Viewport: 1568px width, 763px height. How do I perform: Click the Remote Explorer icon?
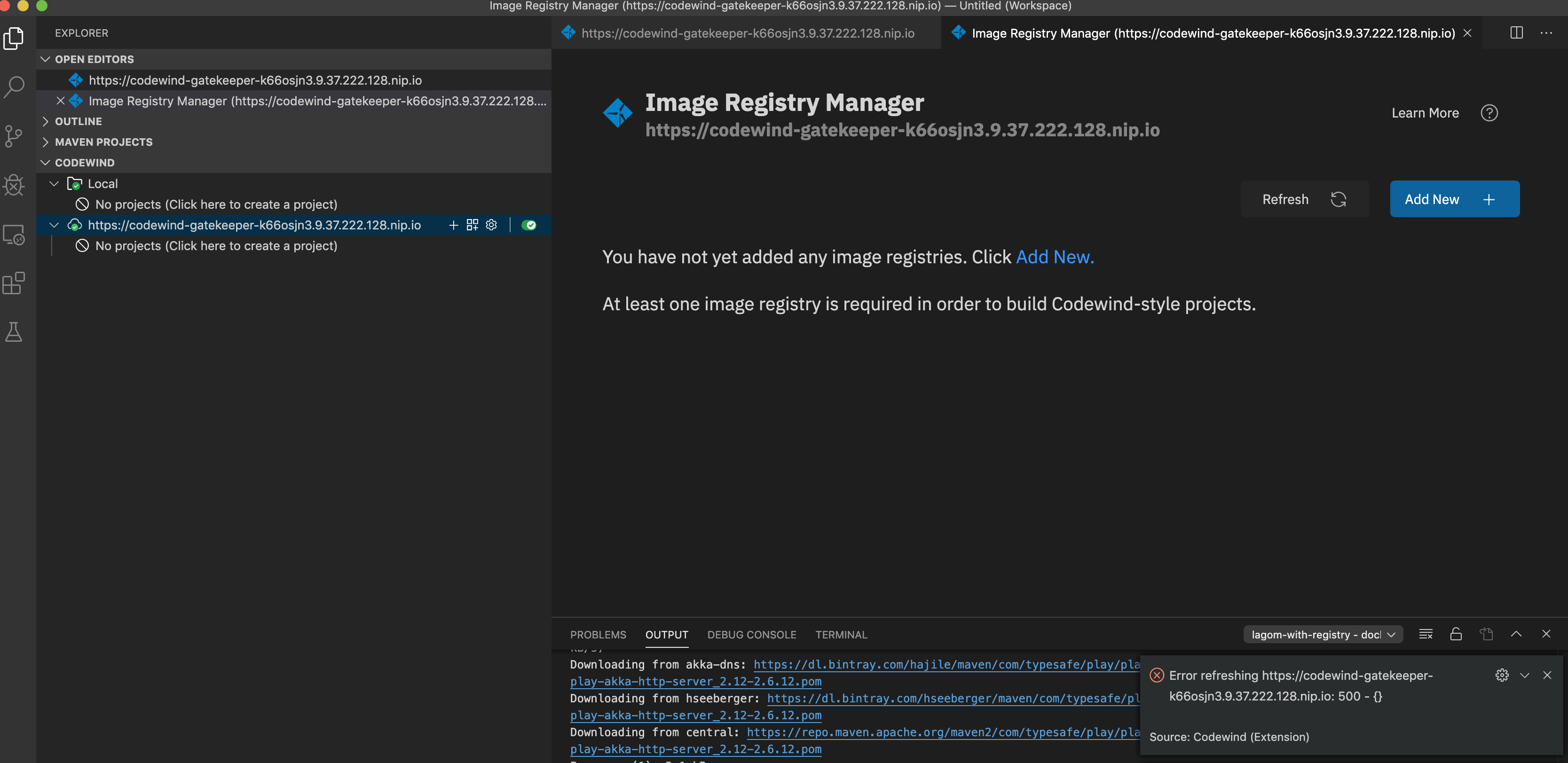click(13, 234)
